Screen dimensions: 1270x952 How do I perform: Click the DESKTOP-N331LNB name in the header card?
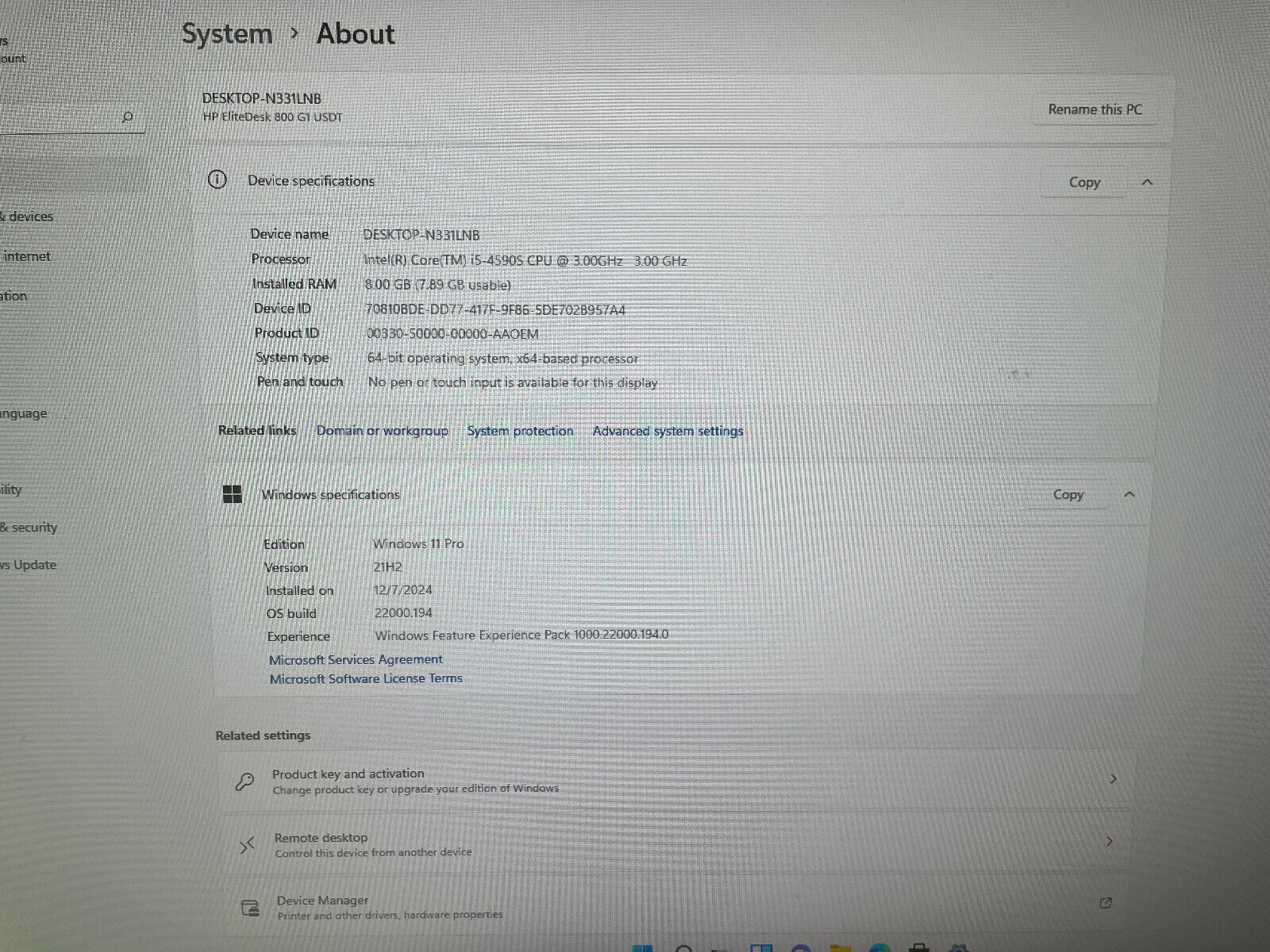262,98
